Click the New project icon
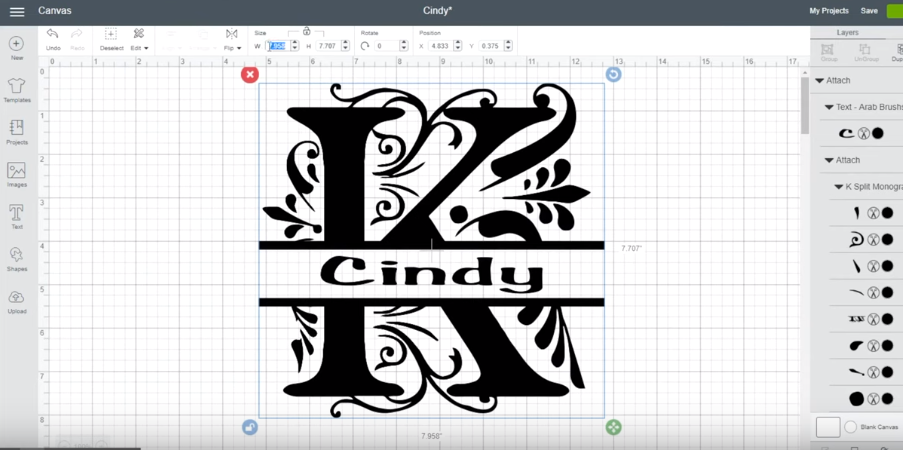 [x=16, y=44]
